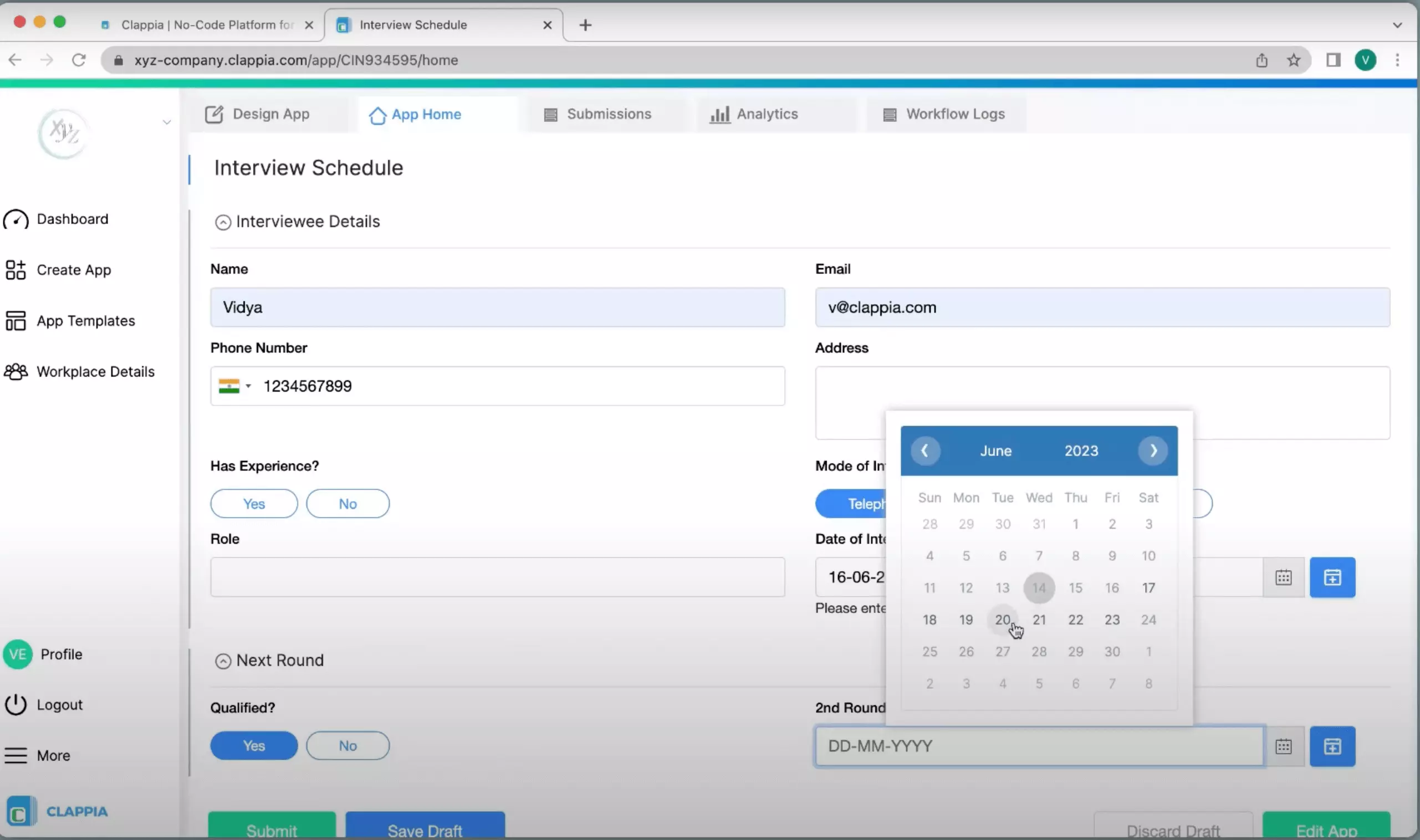Choose No under Qualified
1420x840 pixels.
click(348, 745)
